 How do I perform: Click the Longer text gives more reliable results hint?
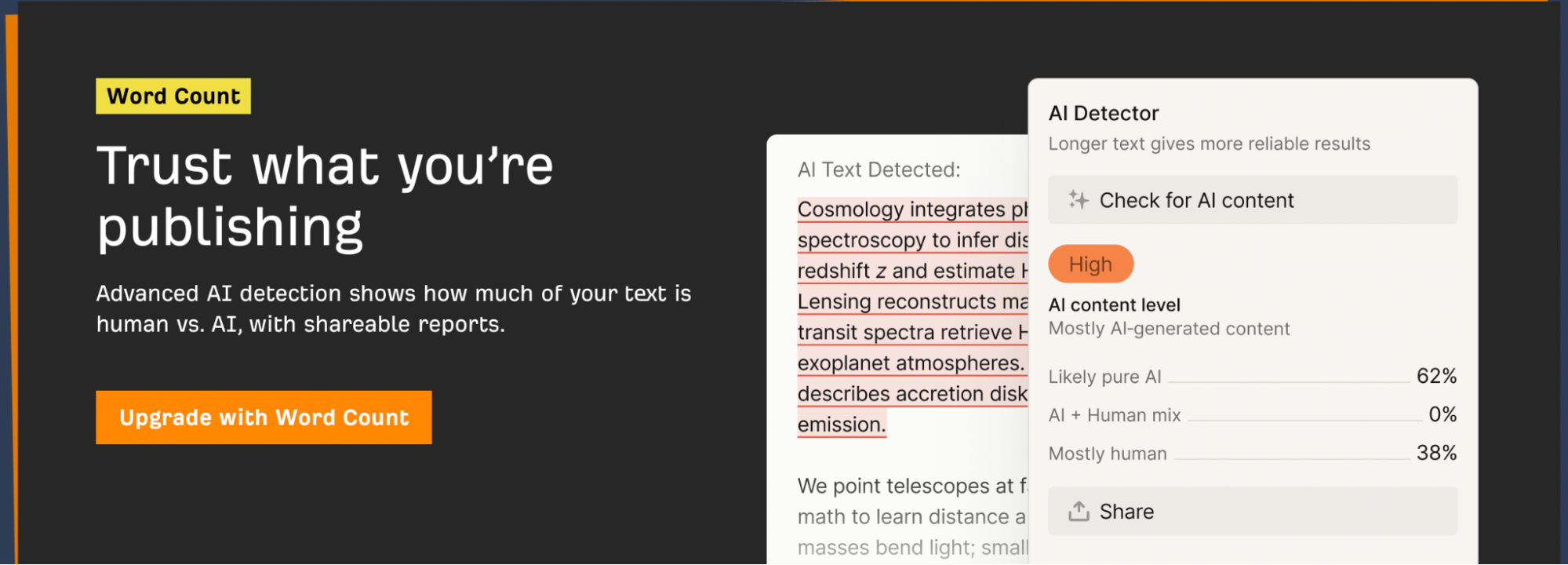[x=1209, y=144]
